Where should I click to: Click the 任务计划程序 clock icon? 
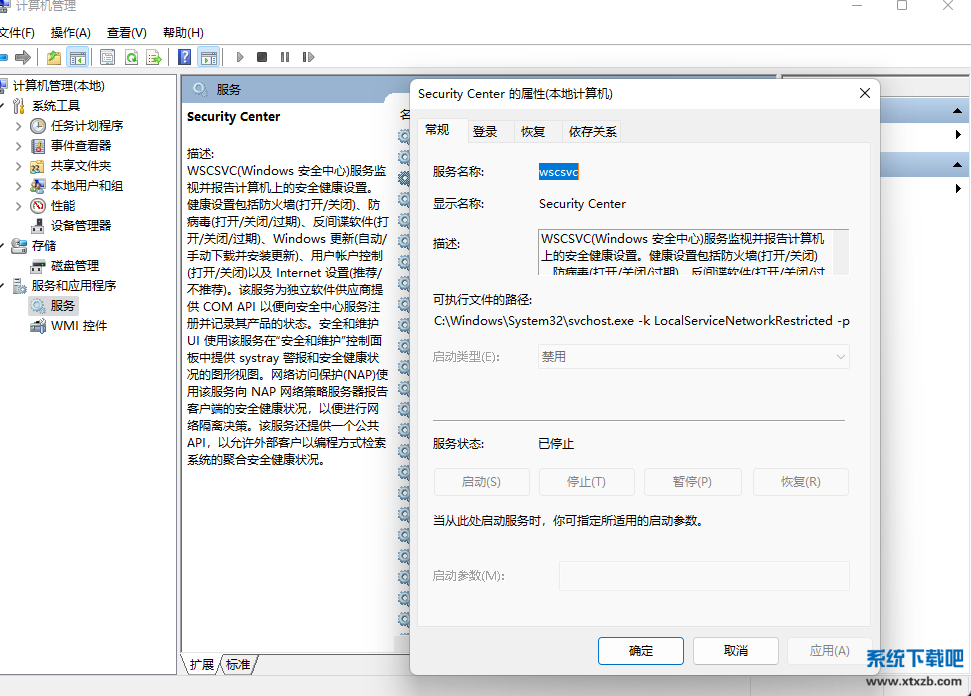point(38,126)
